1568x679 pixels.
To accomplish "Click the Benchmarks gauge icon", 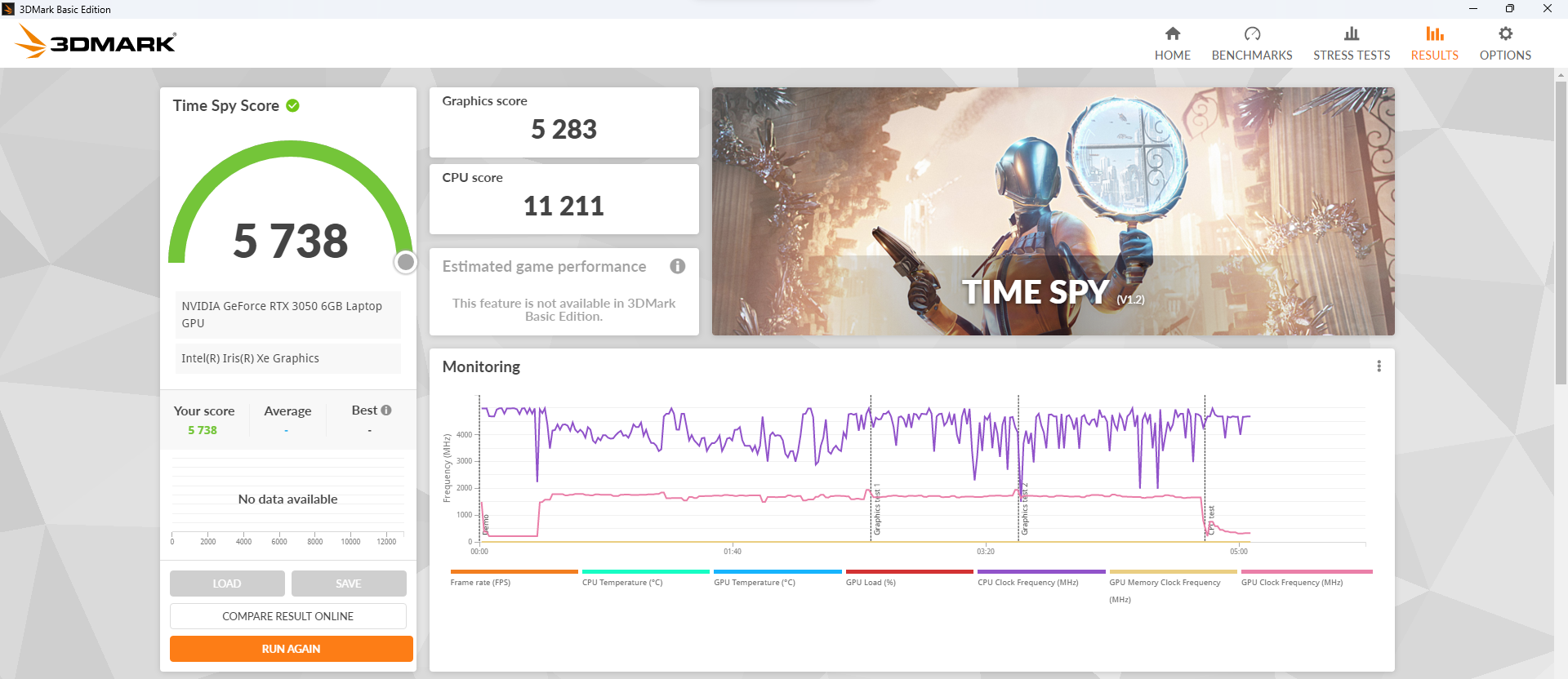I will point(1252,33).
